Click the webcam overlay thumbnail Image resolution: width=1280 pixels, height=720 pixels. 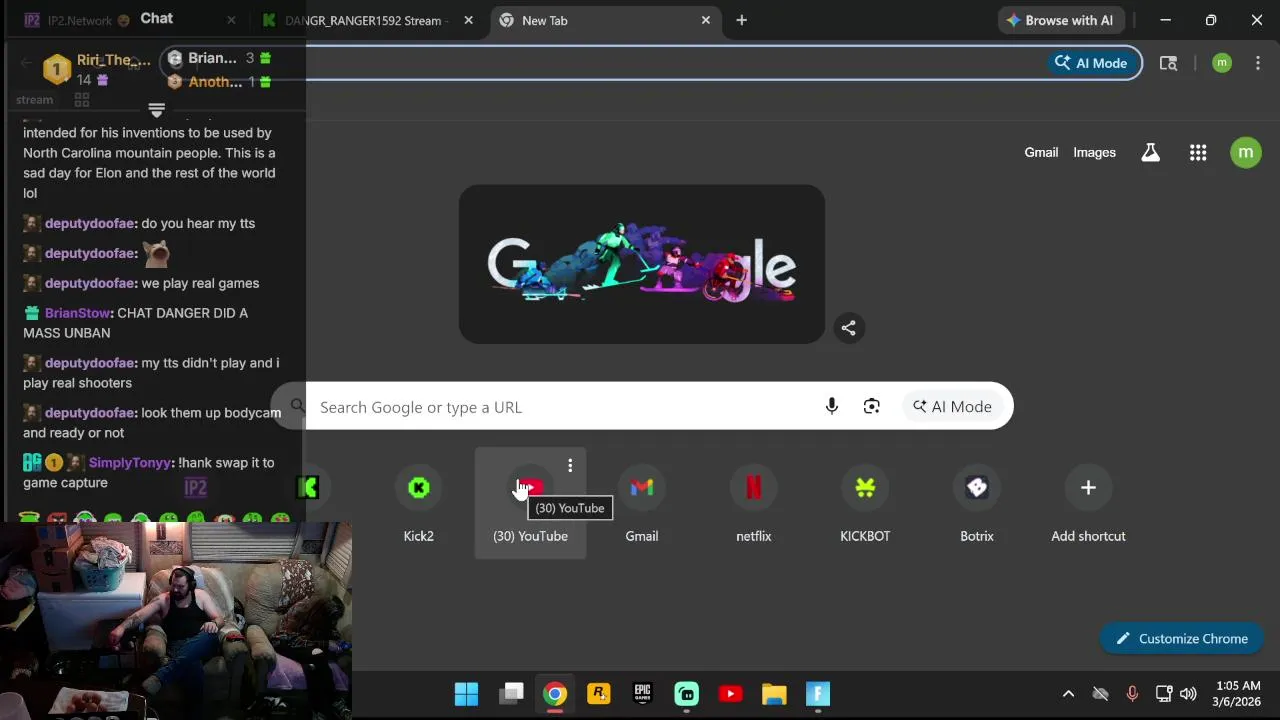pos(176,620)
